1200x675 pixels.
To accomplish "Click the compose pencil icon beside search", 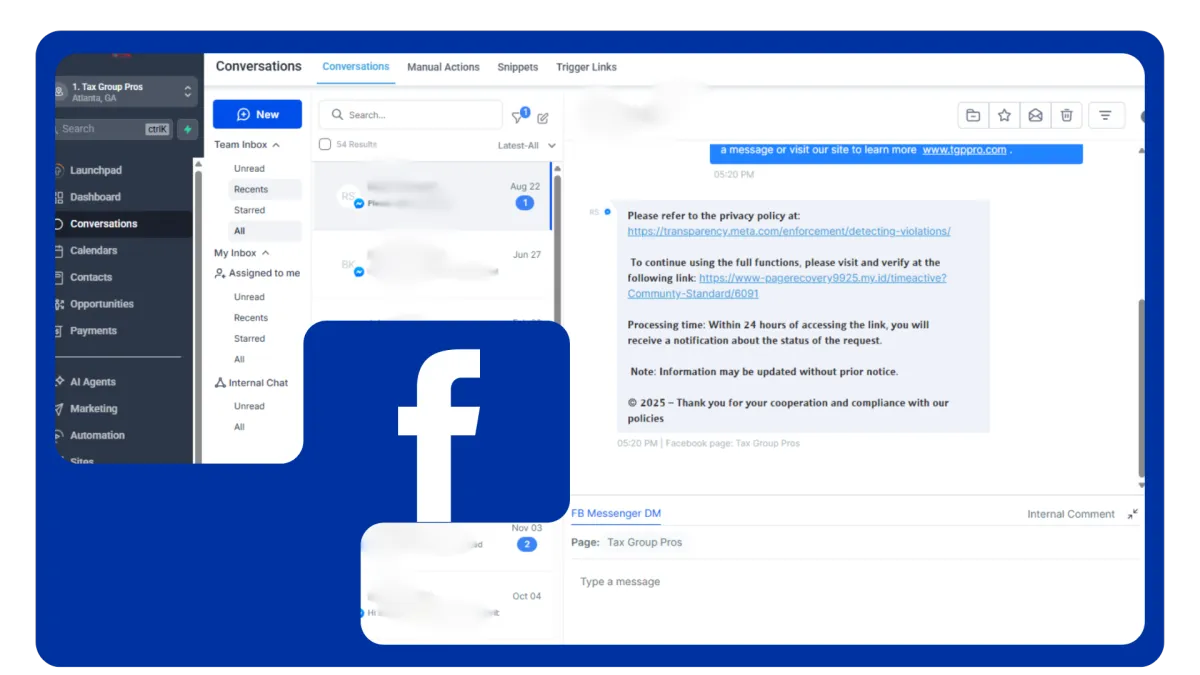I will point(543,118).
